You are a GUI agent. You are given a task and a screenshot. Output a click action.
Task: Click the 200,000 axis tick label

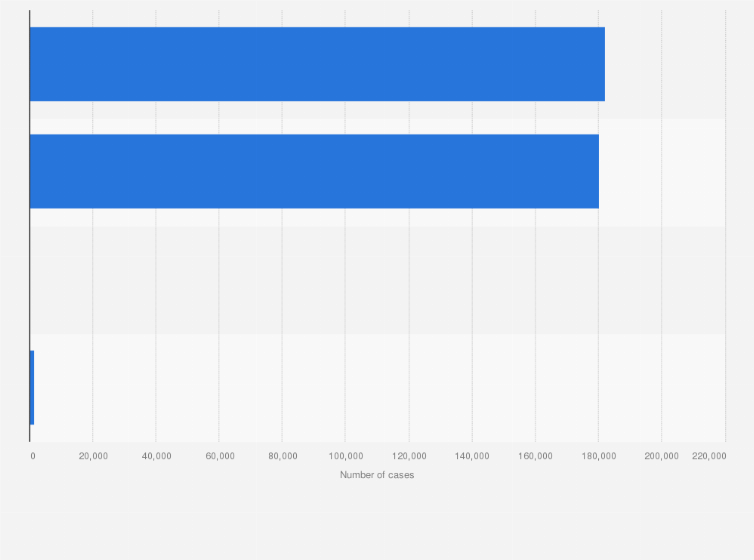pos(662,456)
